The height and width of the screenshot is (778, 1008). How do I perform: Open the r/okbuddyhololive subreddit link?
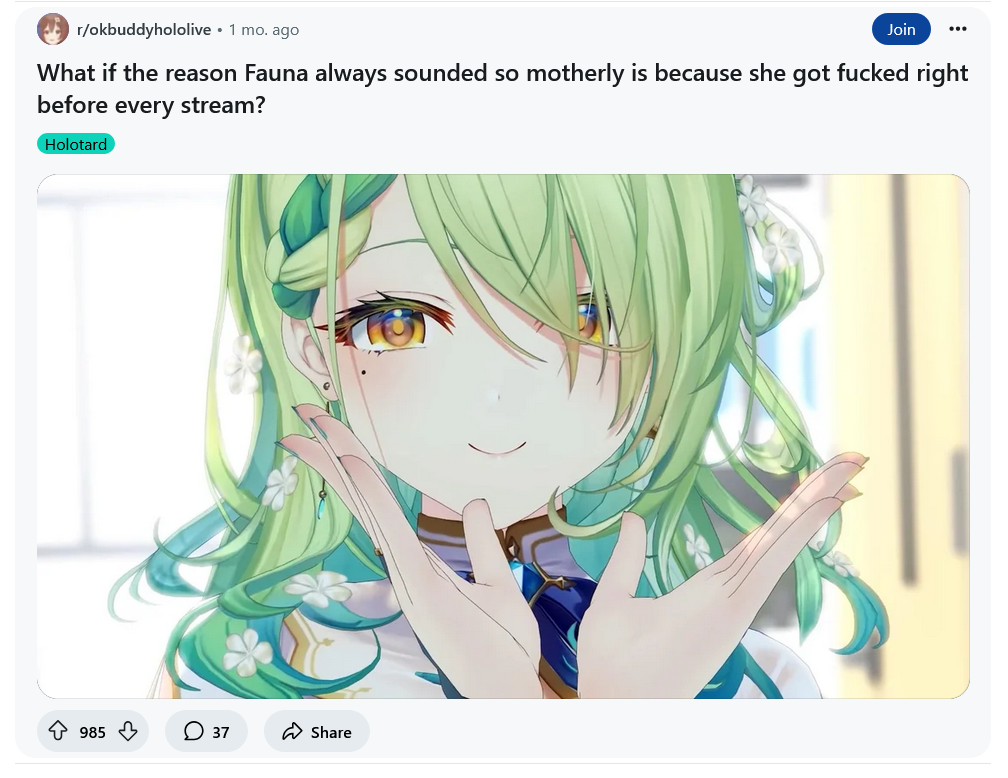pos(144,30)
